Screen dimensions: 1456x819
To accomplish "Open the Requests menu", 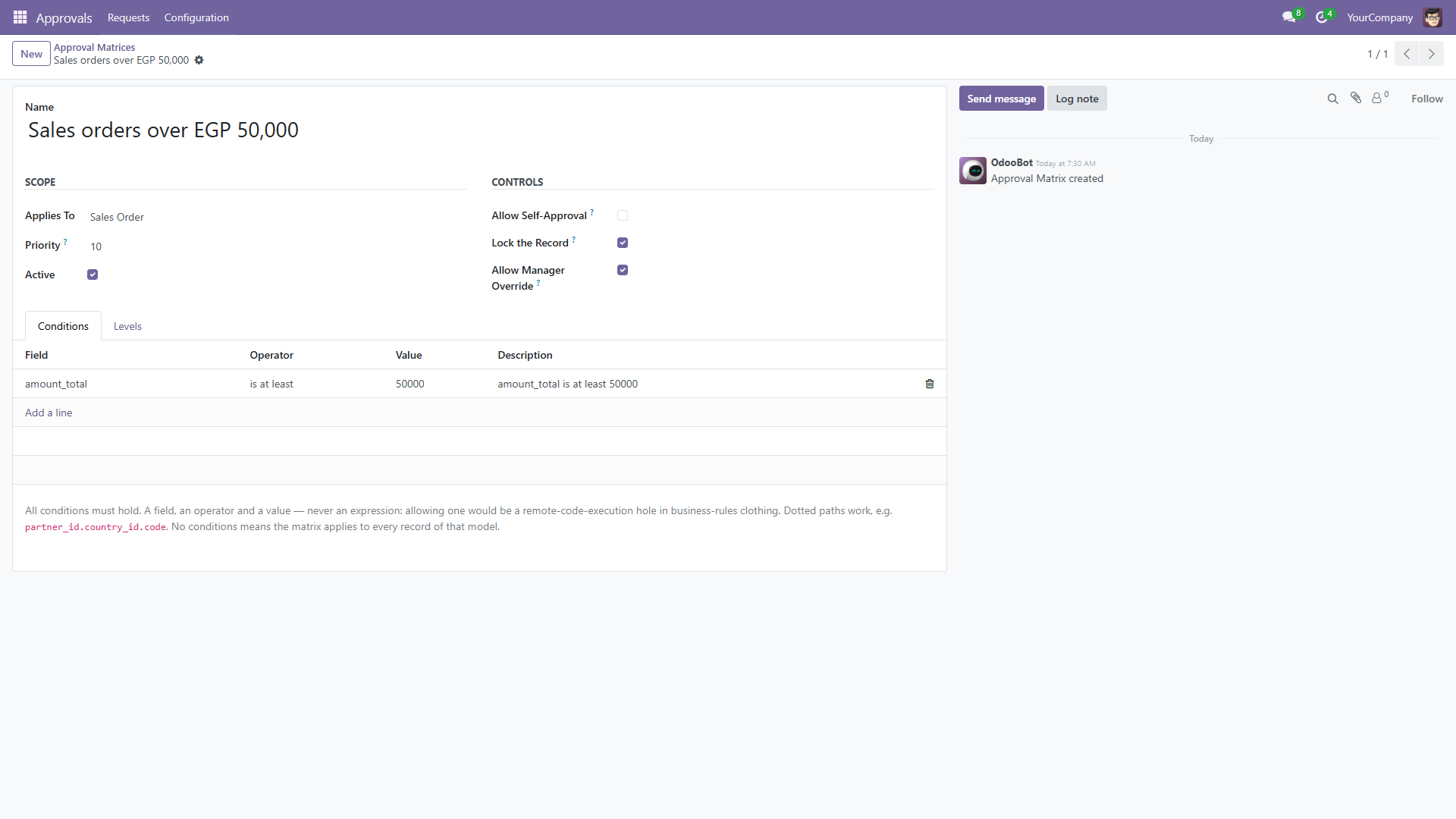I will (128, 17).
